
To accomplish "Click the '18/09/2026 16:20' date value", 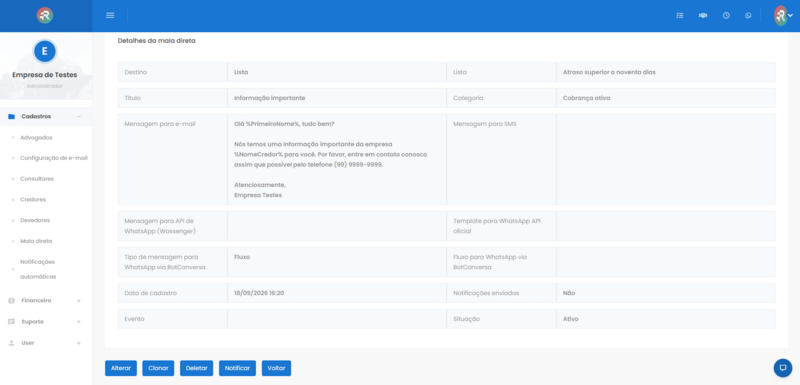I will pyautogui.click(x=259, y=293).
